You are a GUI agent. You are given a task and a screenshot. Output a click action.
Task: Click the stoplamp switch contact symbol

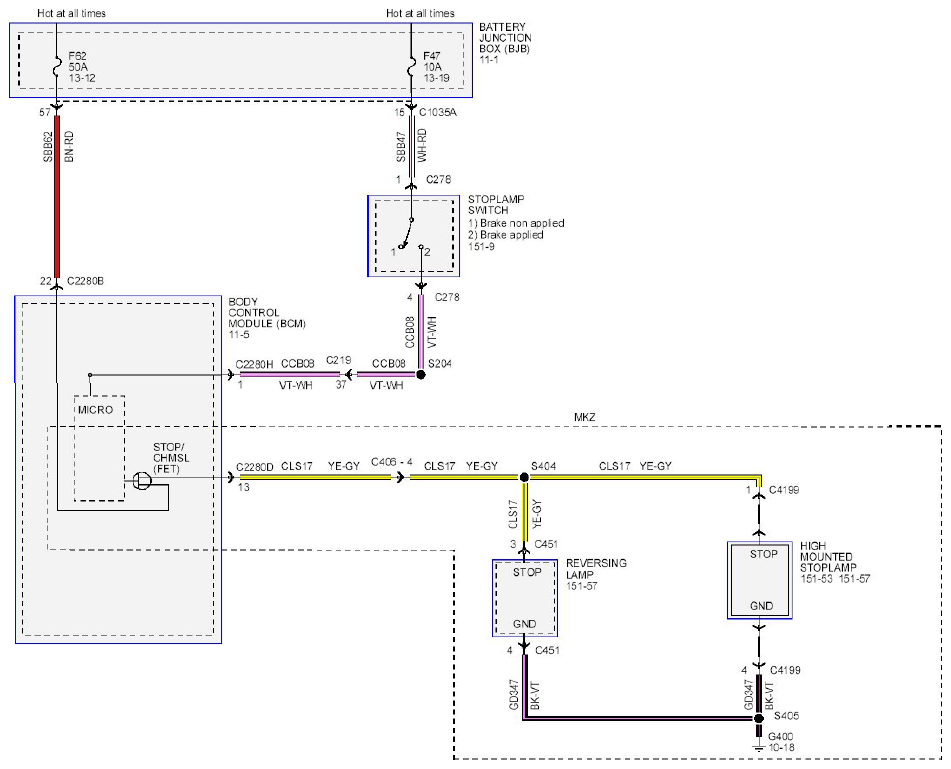411,234
